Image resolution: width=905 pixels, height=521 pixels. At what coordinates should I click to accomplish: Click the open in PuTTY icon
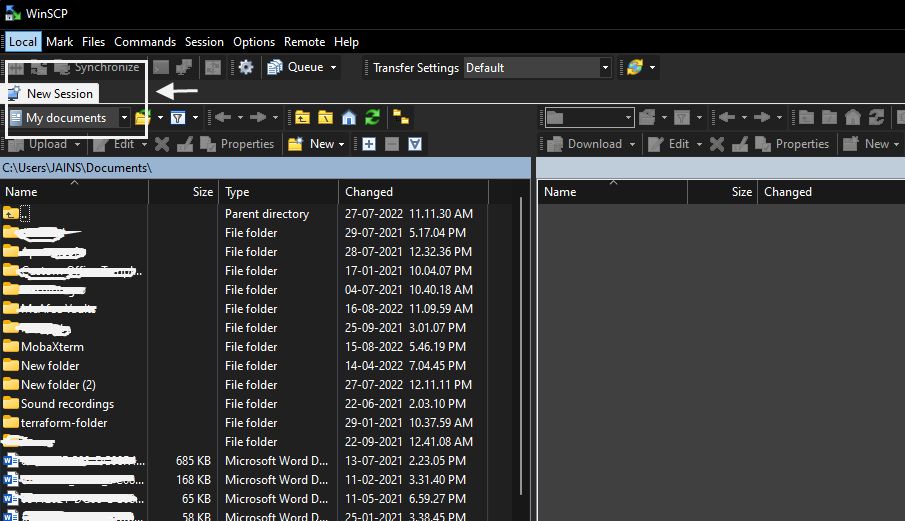pos(184,68)
